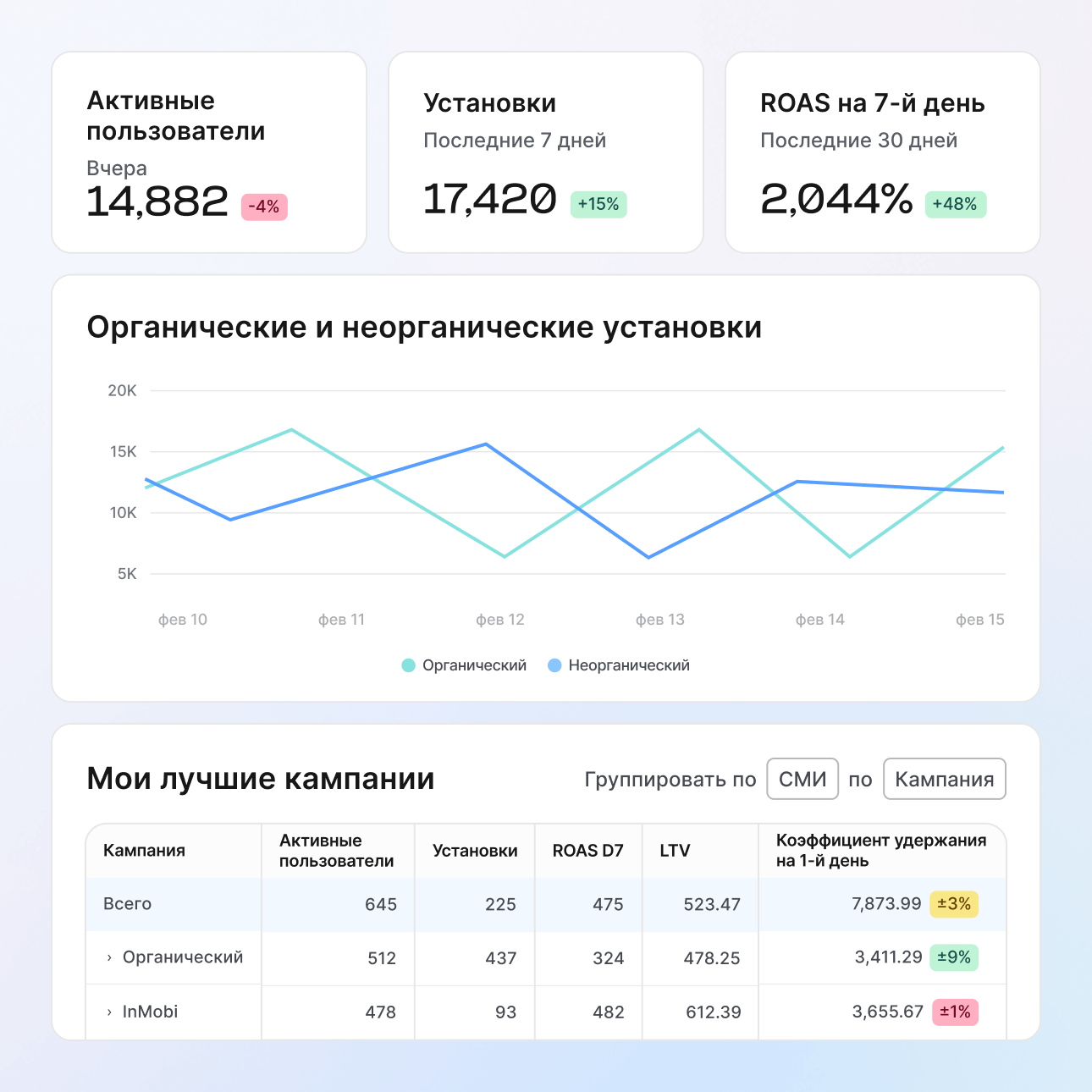Image resolution: width=1092 pixels, height=1092 pixels.
Task: Click the фев 12 axis label on the chart
Action: pos(501,619)
